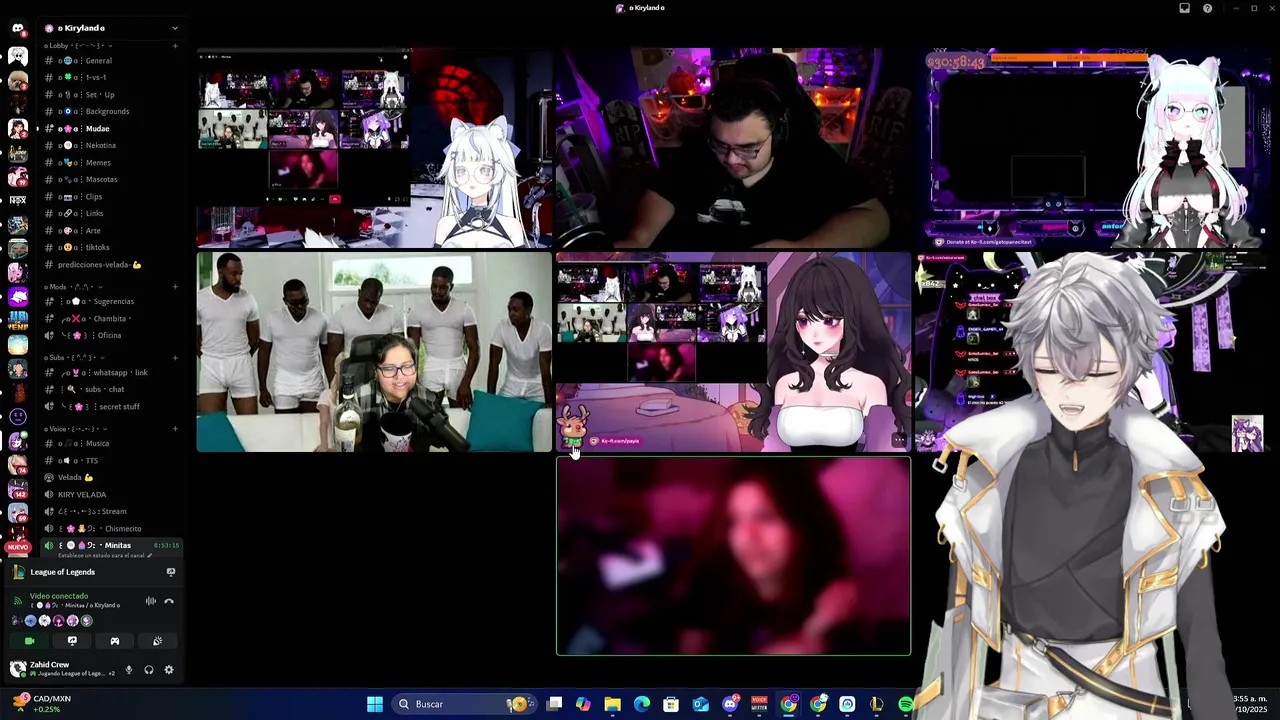Open the General text channel
Image resolution: width=1280 pixels, height=720 pixels.
point(111,61)
